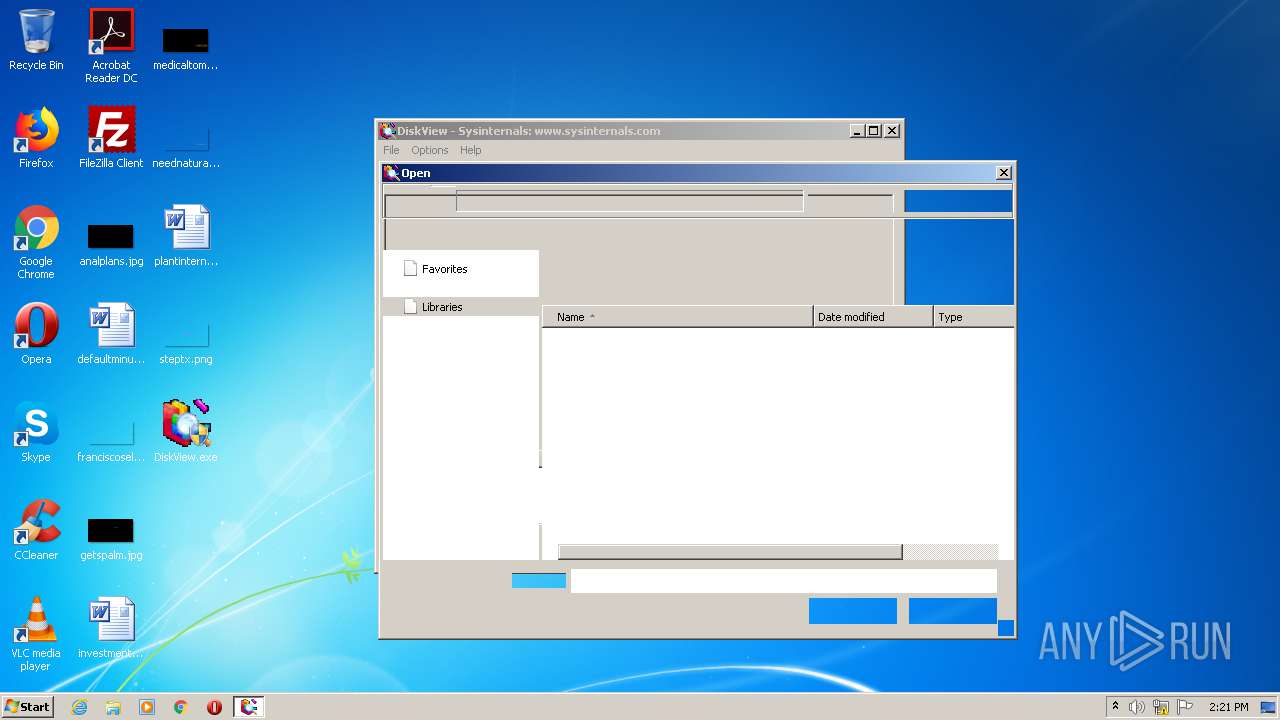
Task: Select the Skype desktop shortcut
Action: point(36,432)
